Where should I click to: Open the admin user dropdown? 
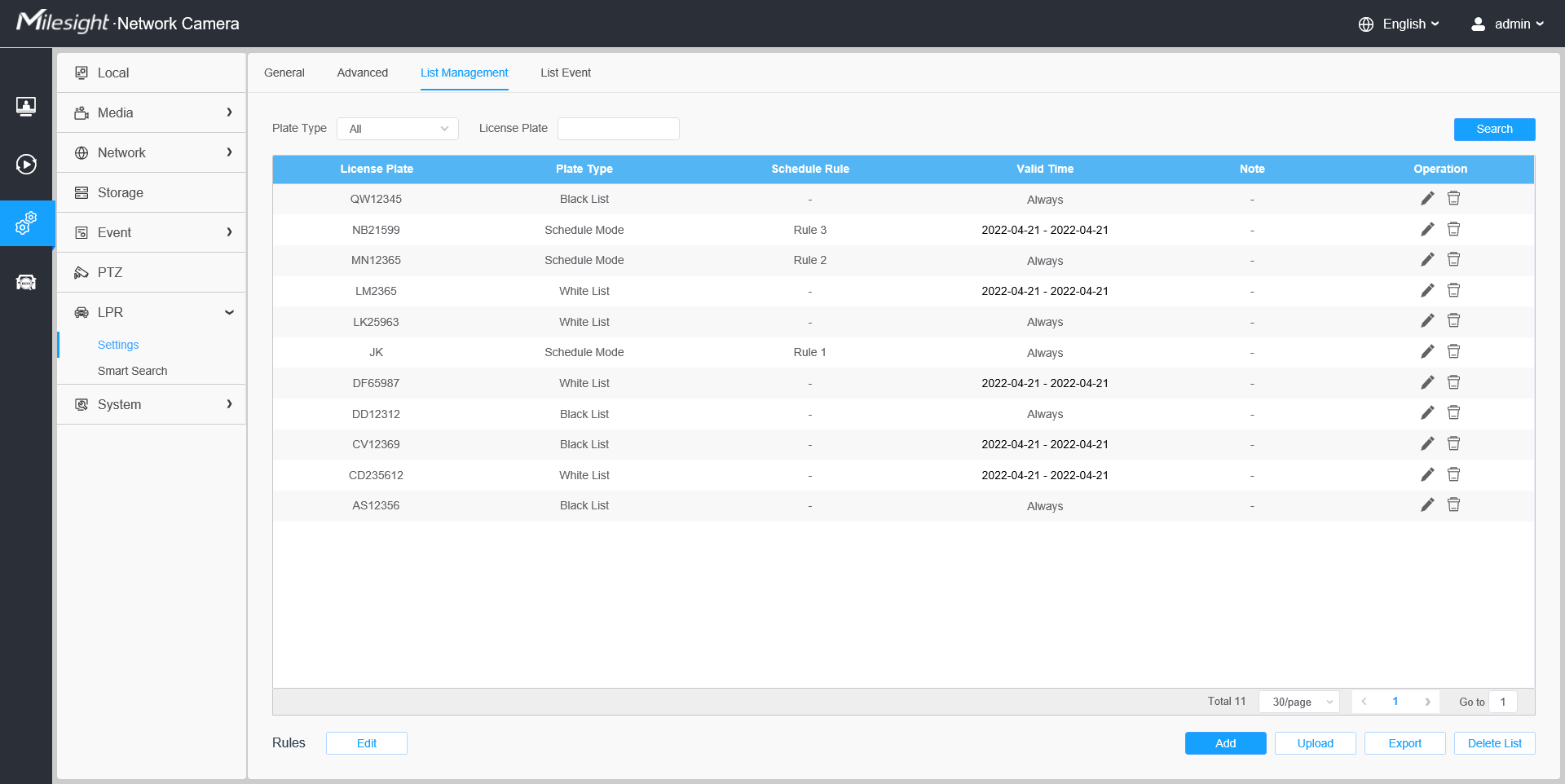1507,24
